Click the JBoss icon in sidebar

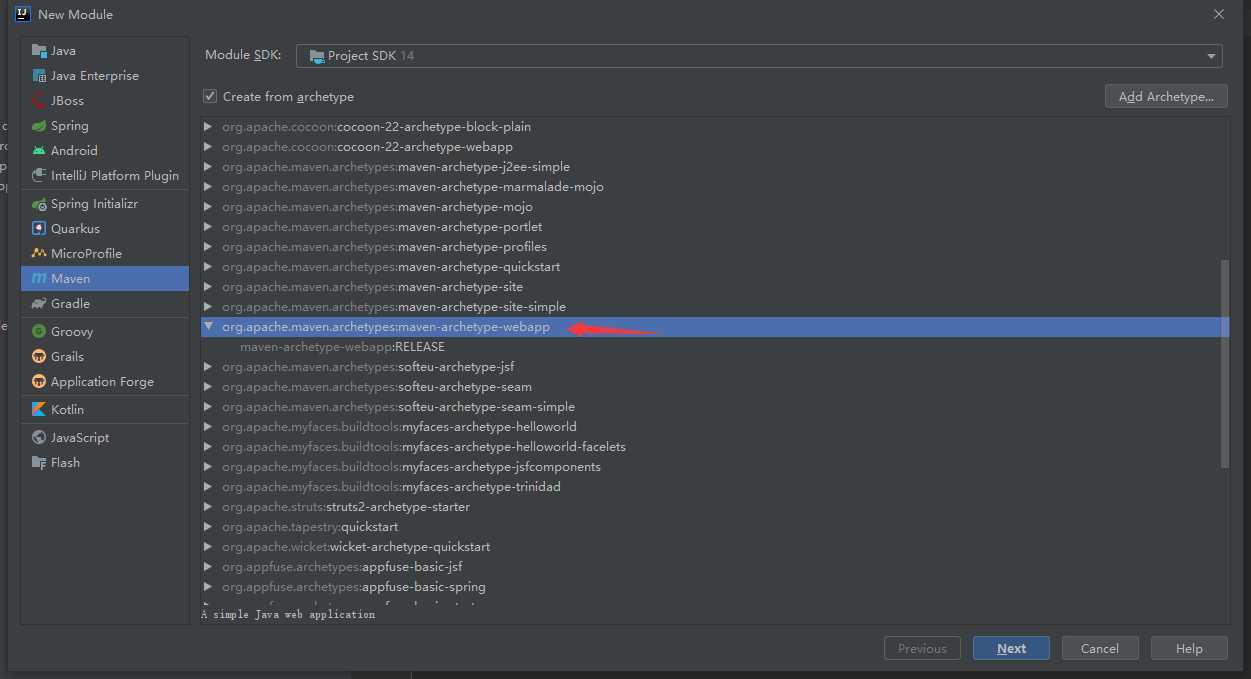[x=39, y=101]
